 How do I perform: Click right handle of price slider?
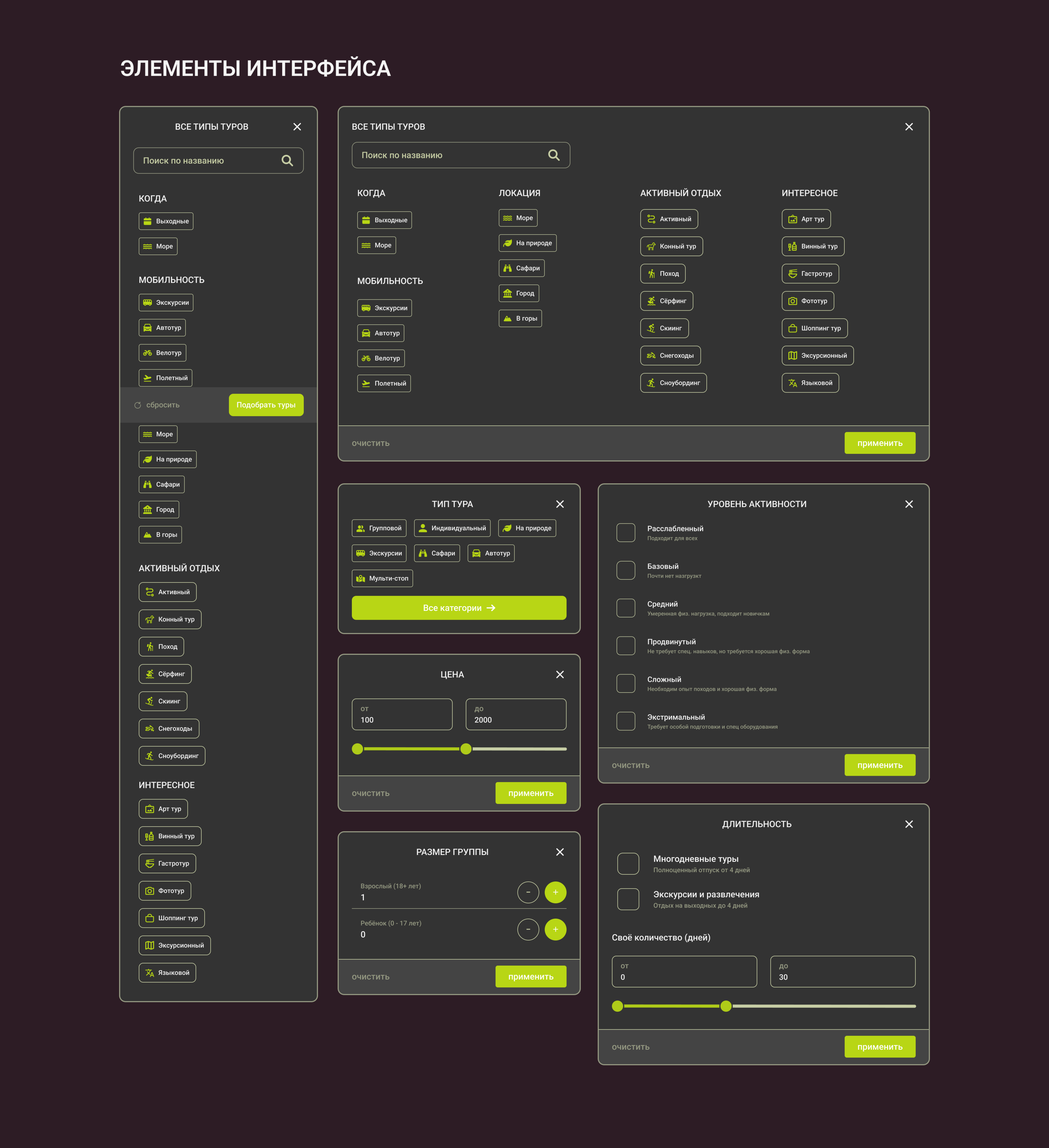point(466,749)
